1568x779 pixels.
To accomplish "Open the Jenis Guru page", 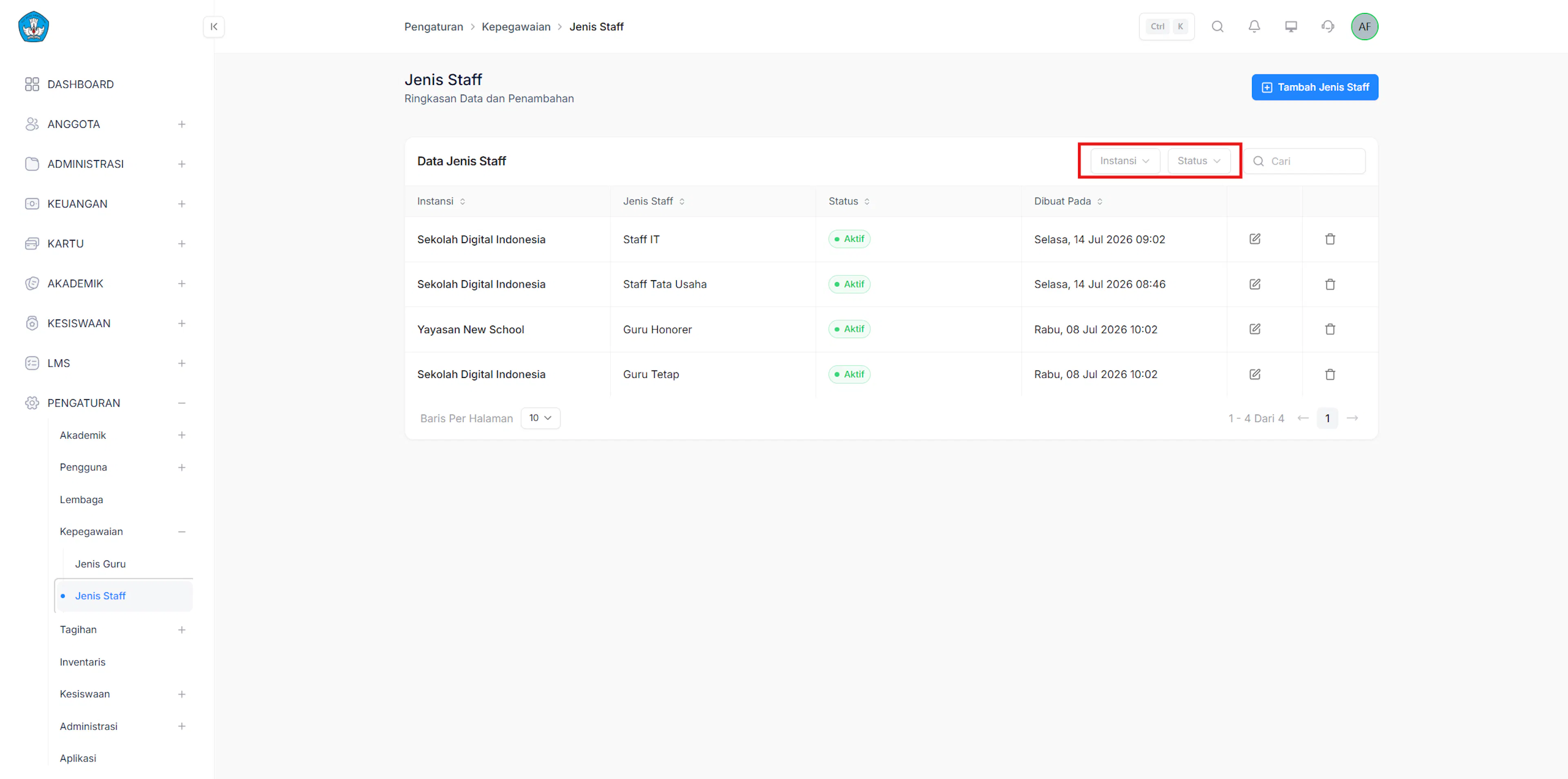I will [x=100, y=564].
